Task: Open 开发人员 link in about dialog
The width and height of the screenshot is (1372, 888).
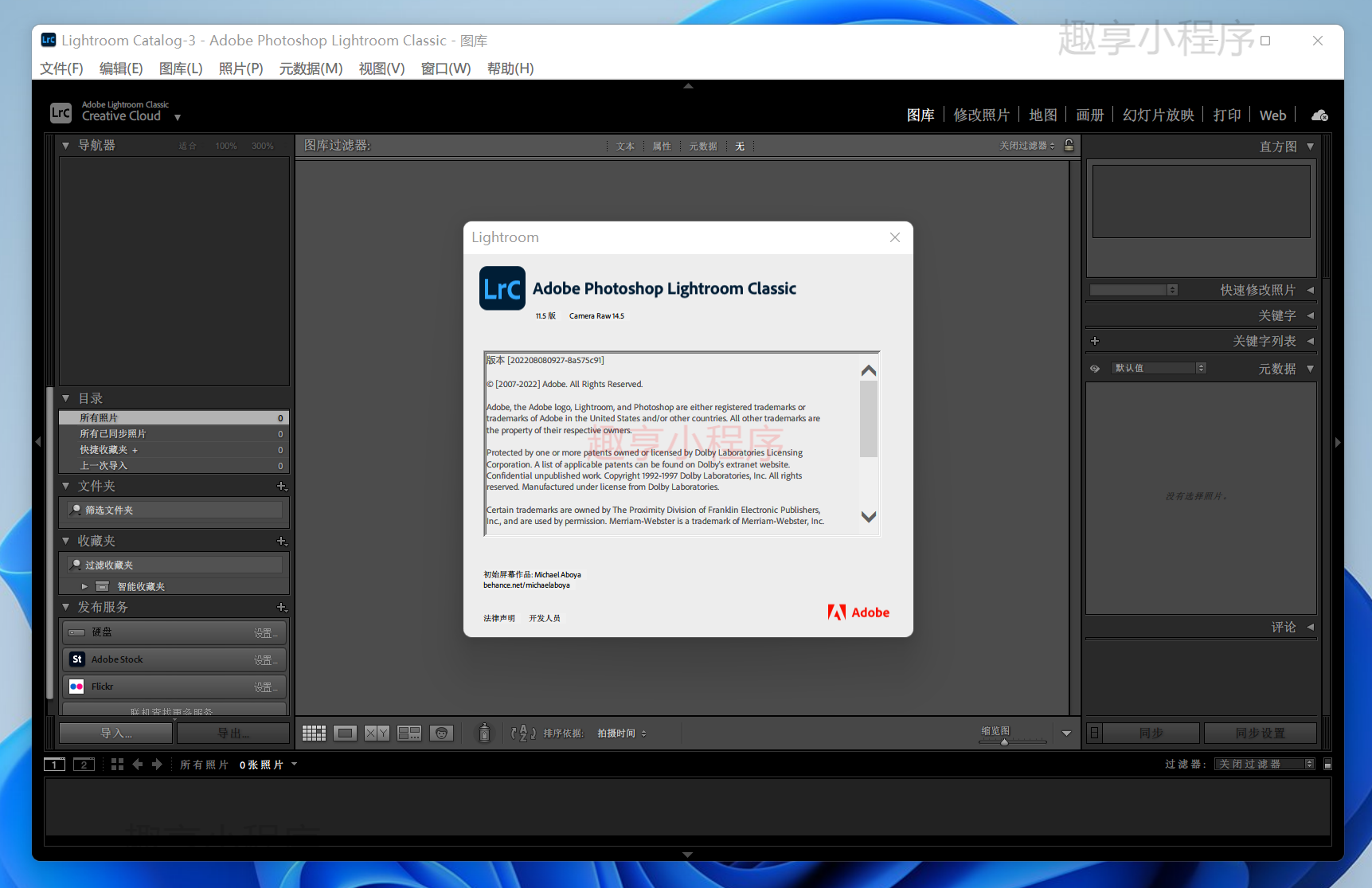Action: coord(545,618)
